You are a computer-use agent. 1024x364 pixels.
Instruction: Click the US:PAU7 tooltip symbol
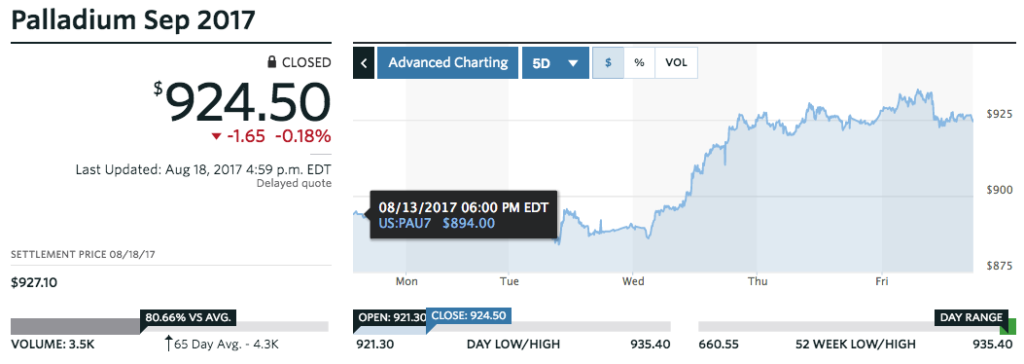pos(404,223)
